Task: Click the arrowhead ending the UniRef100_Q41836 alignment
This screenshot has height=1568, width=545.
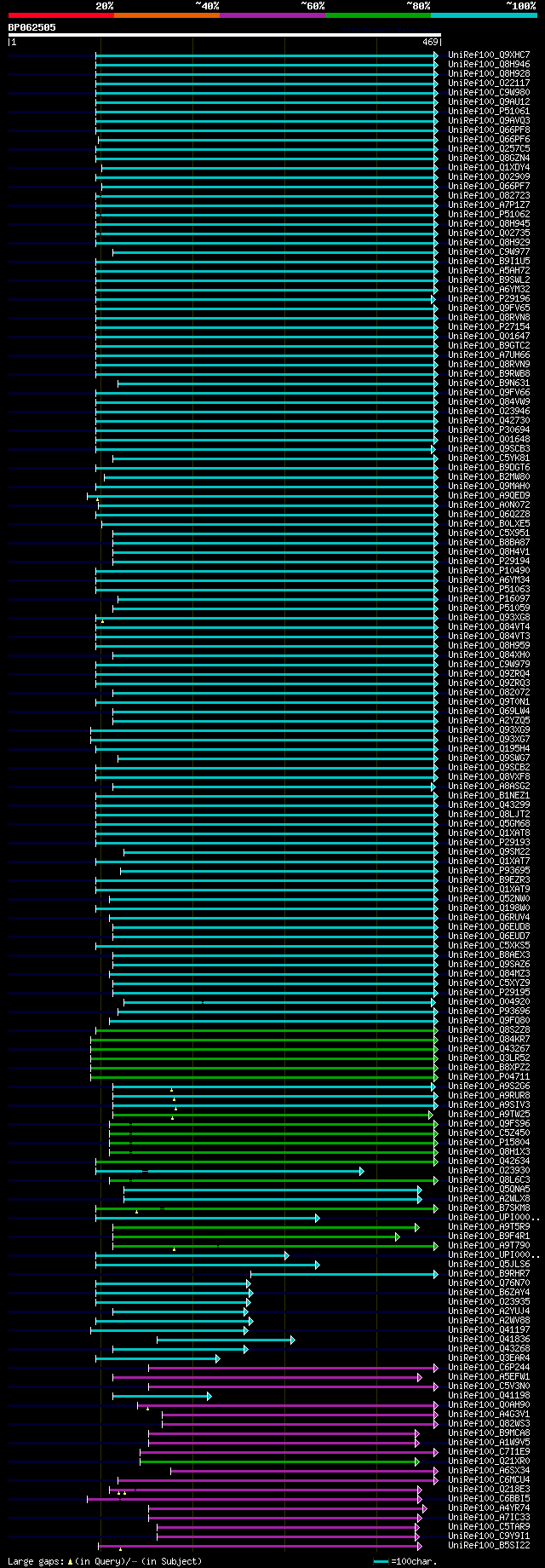Action: (292, 1340)
